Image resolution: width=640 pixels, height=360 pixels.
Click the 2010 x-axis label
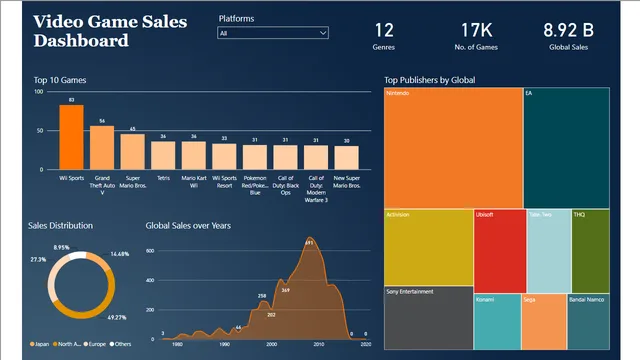[x=319, y=344]
